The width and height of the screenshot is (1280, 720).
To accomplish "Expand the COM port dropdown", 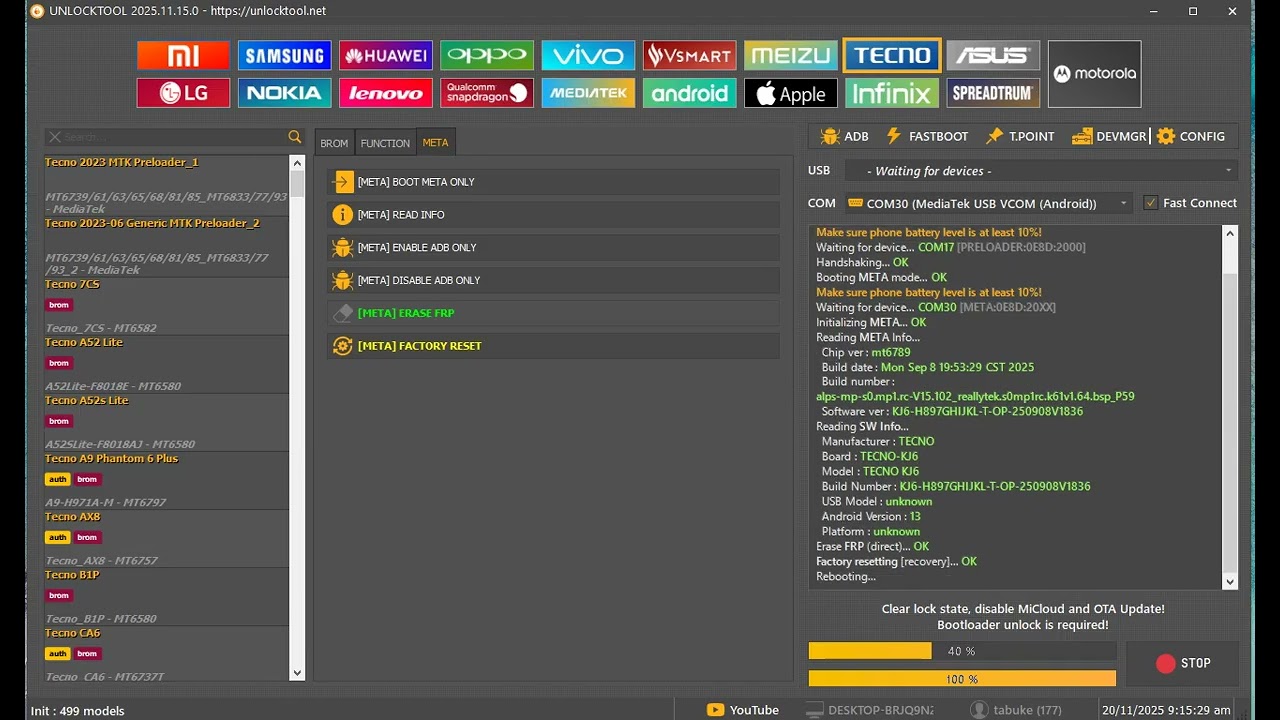I will (989, 203).
